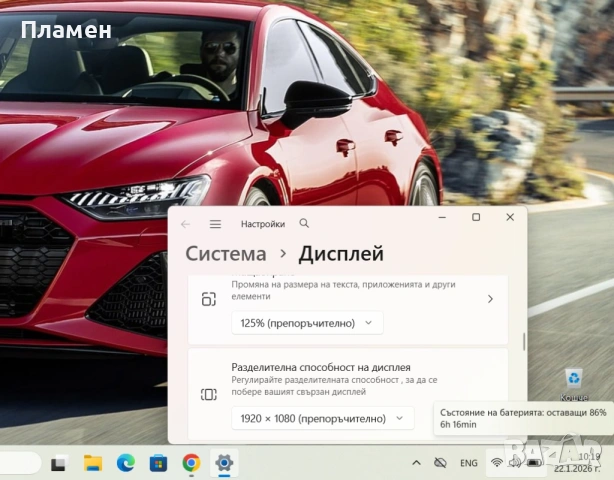614x480 pixels.
Task: Click the 'Настройки' title in the Settings window
Action: [263, 224]
